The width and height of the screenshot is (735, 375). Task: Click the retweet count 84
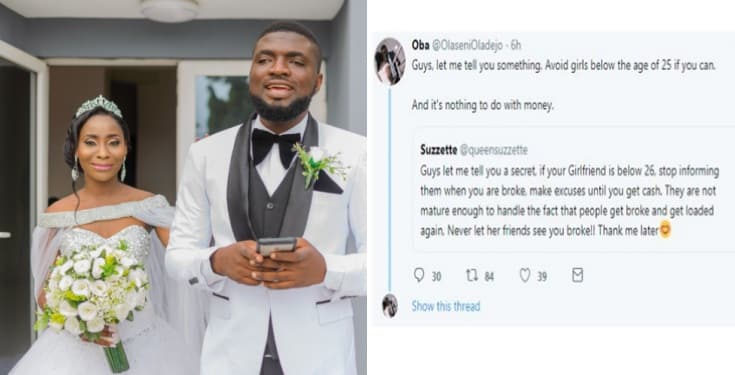pos(489,277)
